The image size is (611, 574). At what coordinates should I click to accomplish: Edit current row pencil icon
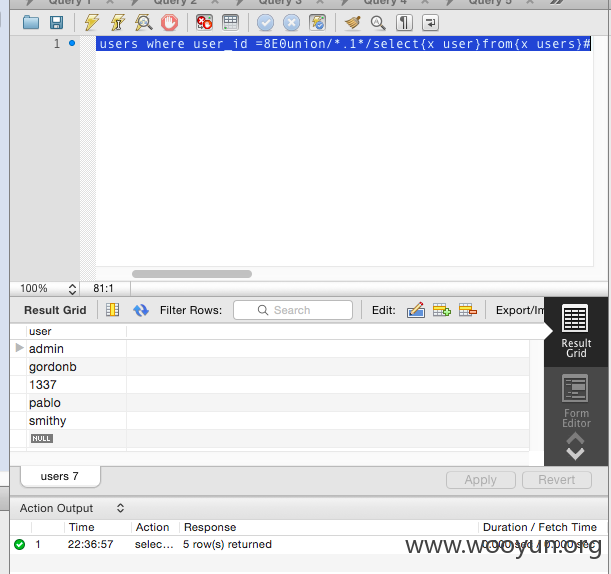416,310
